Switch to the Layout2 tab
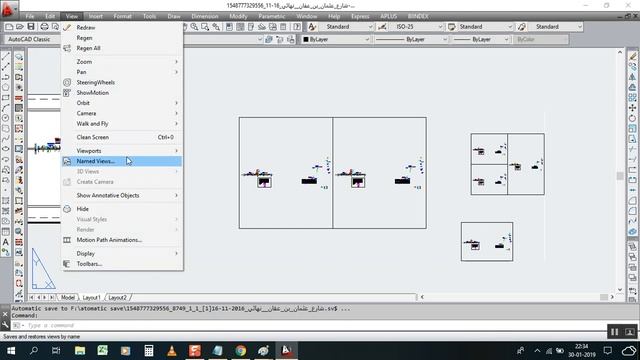640x360 pixels. click(x=118, y=298)
